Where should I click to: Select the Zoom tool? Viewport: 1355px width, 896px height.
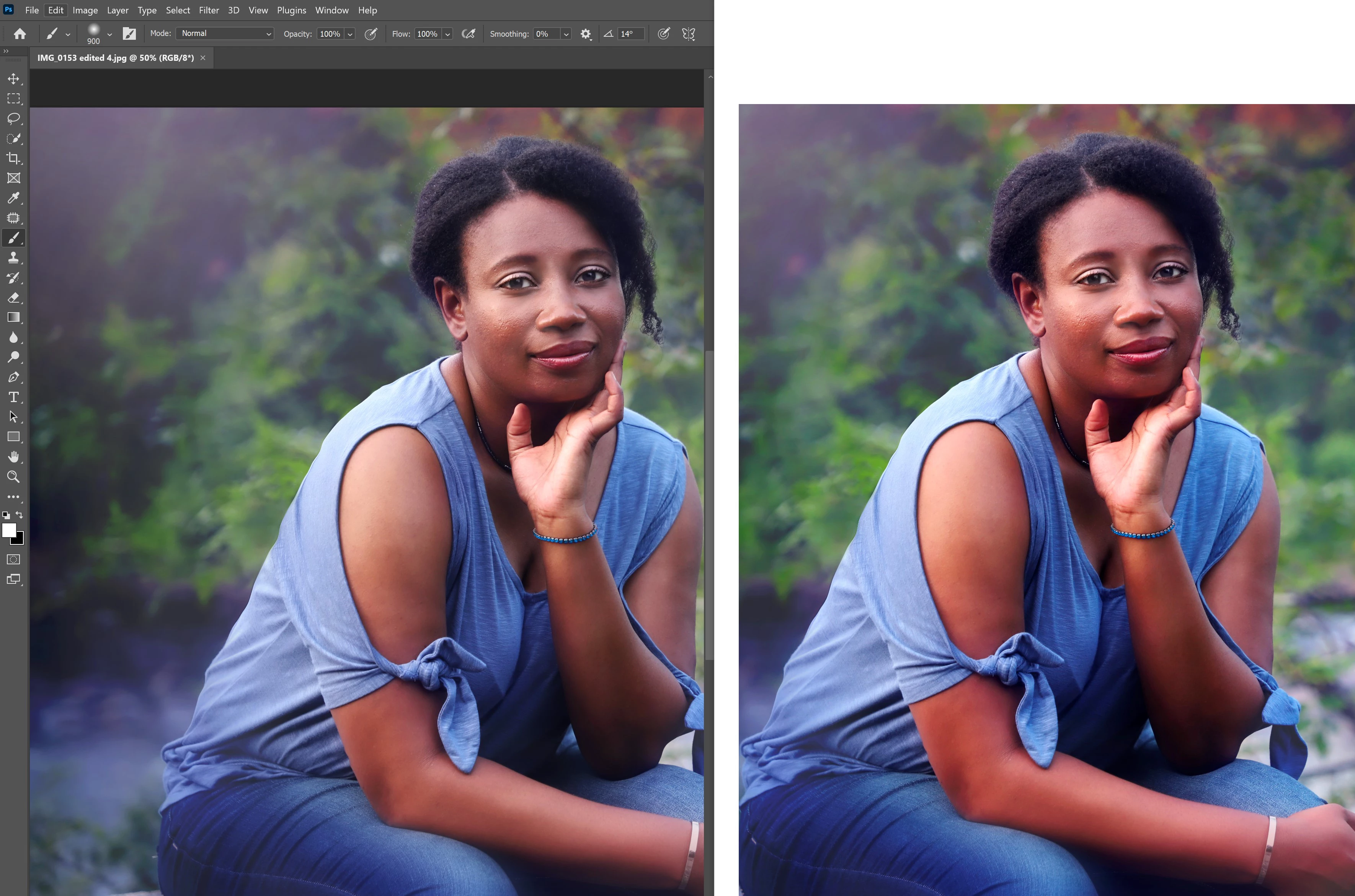(x=14, y=477)
